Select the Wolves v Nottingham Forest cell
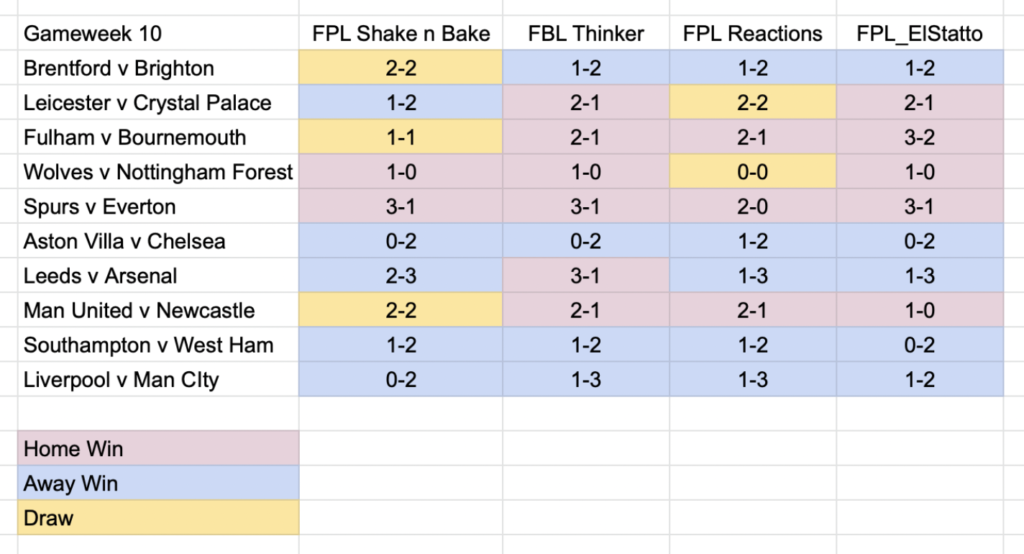1024x554 pixels. [158, 172]
